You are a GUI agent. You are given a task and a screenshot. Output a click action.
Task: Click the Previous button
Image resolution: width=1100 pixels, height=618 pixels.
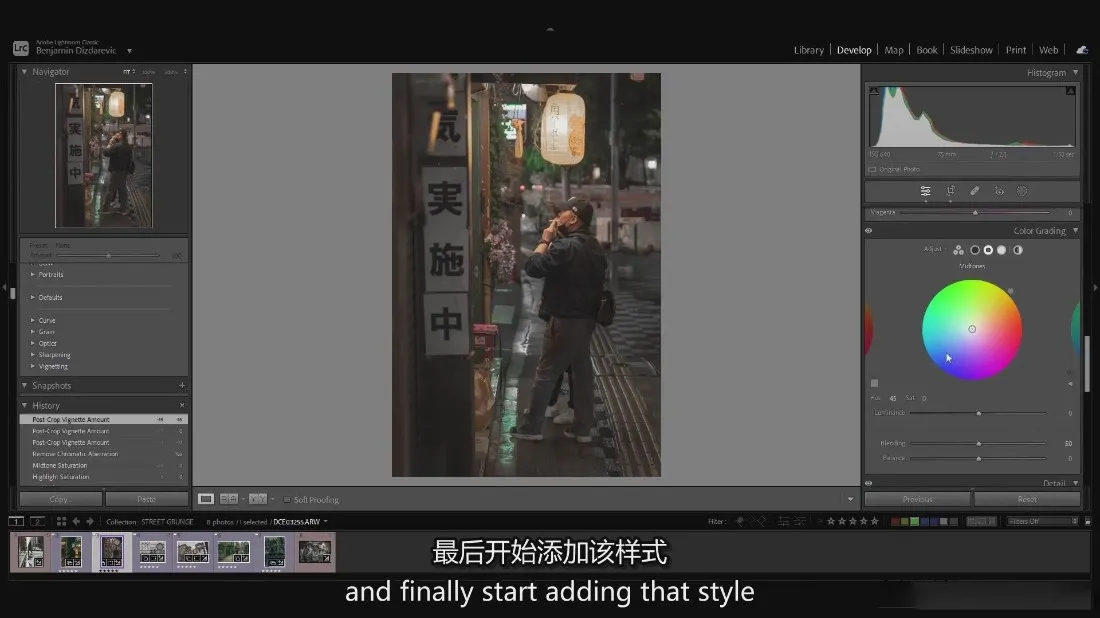[918, 499]
